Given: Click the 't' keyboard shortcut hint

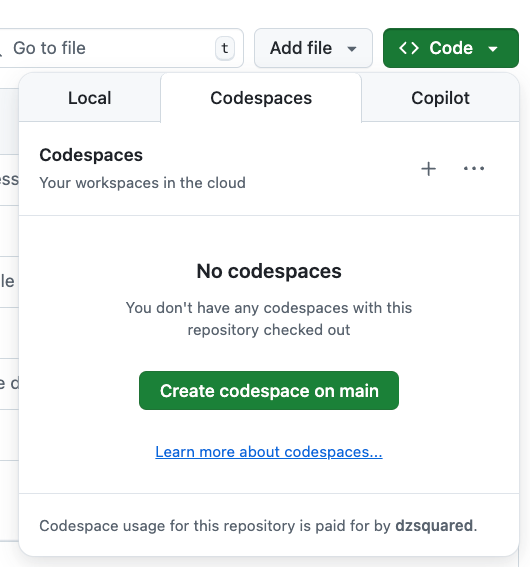Looking at the screenshot, I should (225, 48).
